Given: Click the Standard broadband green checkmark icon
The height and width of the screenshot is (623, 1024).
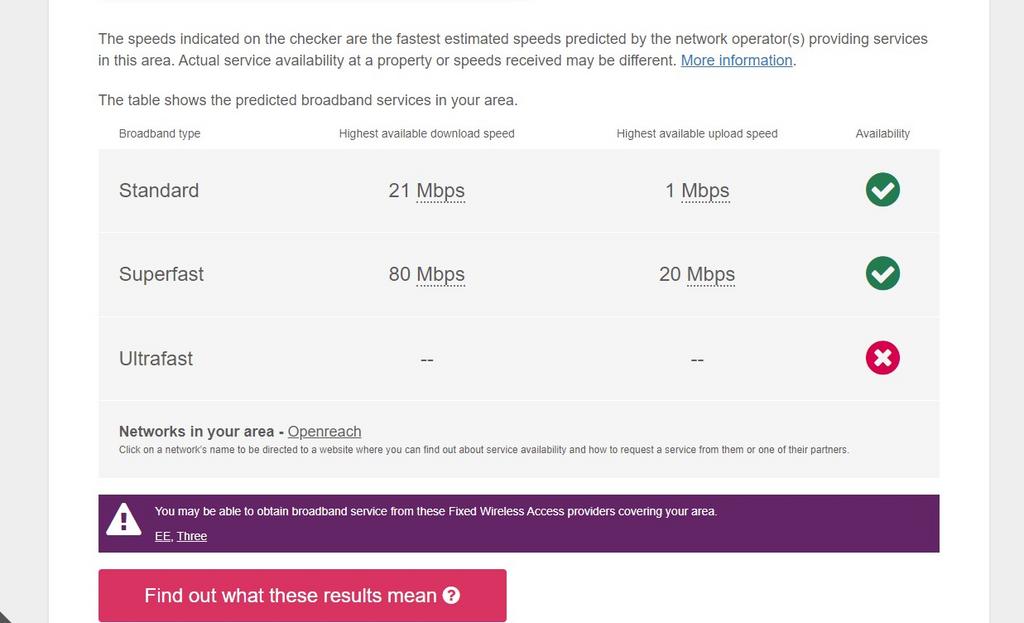Looking at the screenshot, I should coord(882,189).
